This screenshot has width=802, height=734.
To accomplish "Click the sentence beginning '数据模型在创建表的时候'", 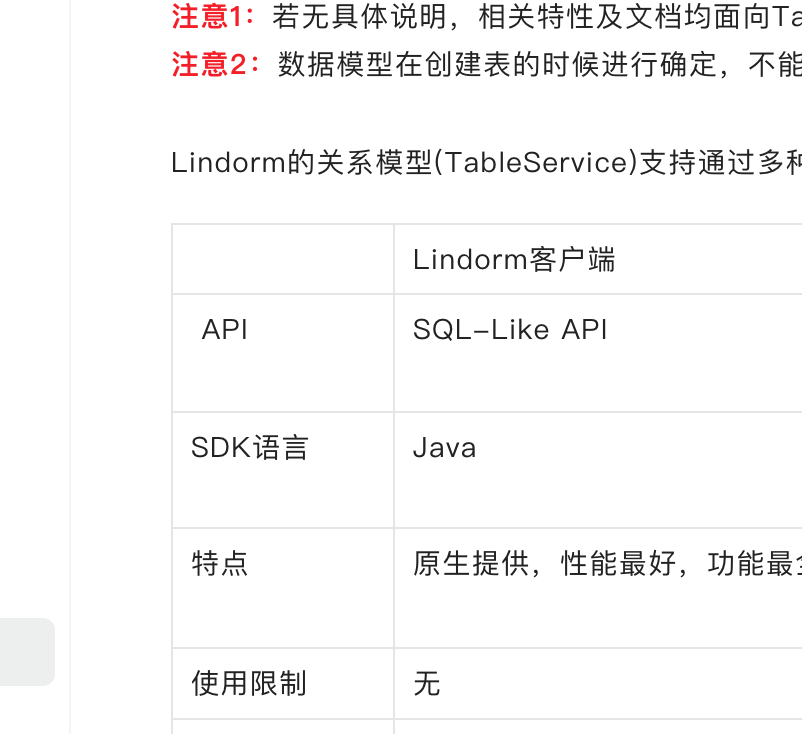I will (x=540, y=64).
